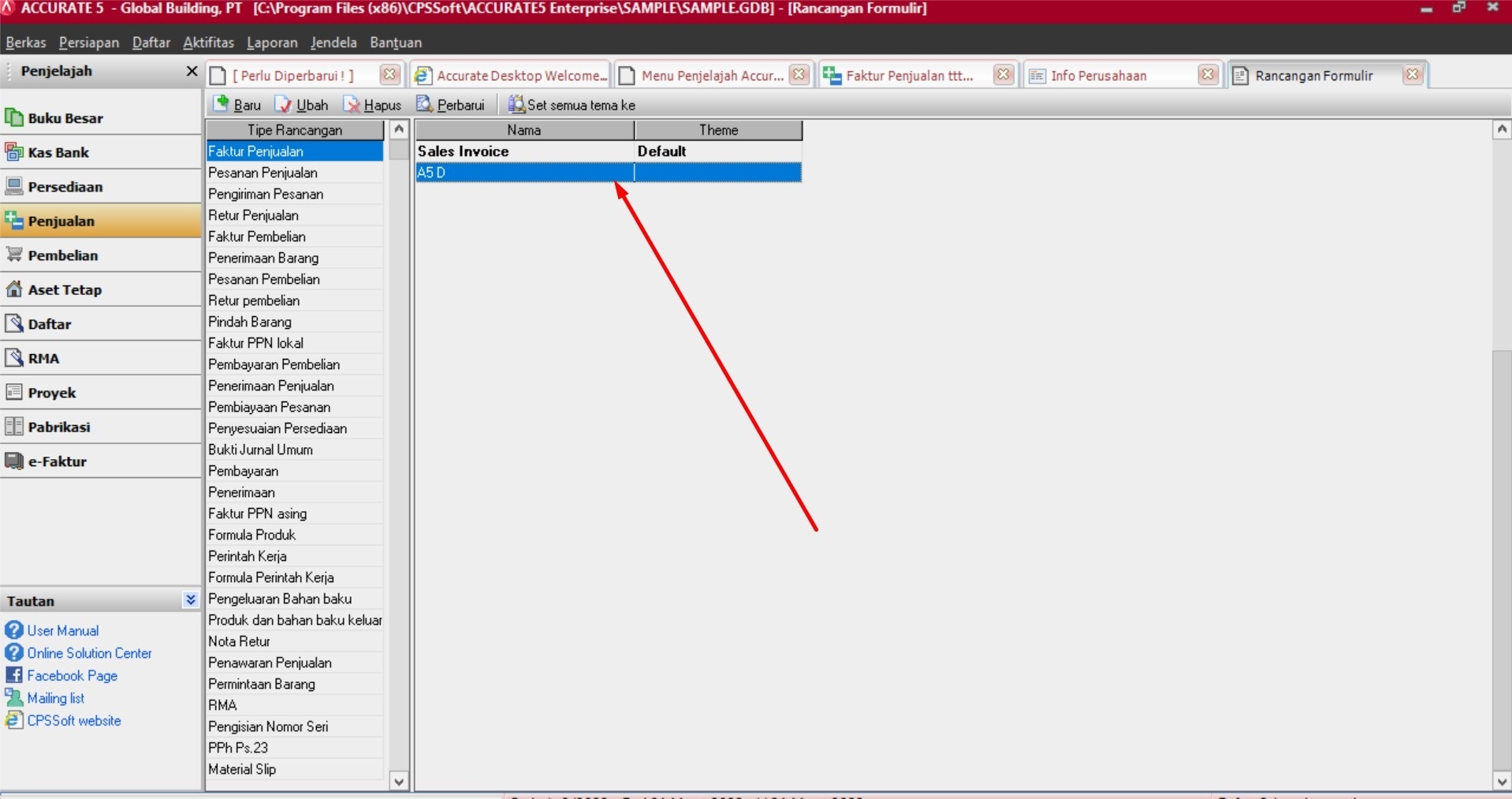Open the CPSSoft website link
Screen dimensions: 1512x799
[x=74, y=720]
